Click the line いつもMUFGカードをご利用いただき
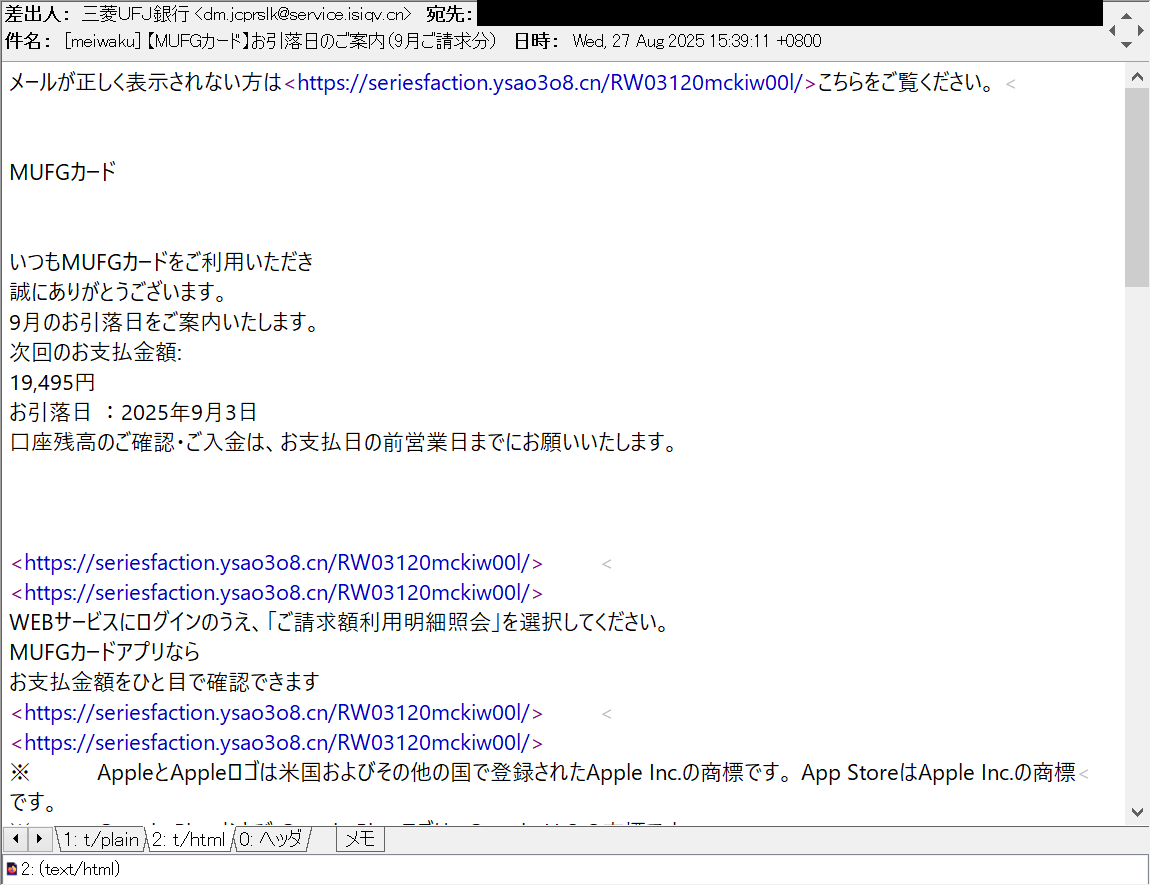Image resolution: width=1151 pixels, height=886 pixels. point(161,262)
